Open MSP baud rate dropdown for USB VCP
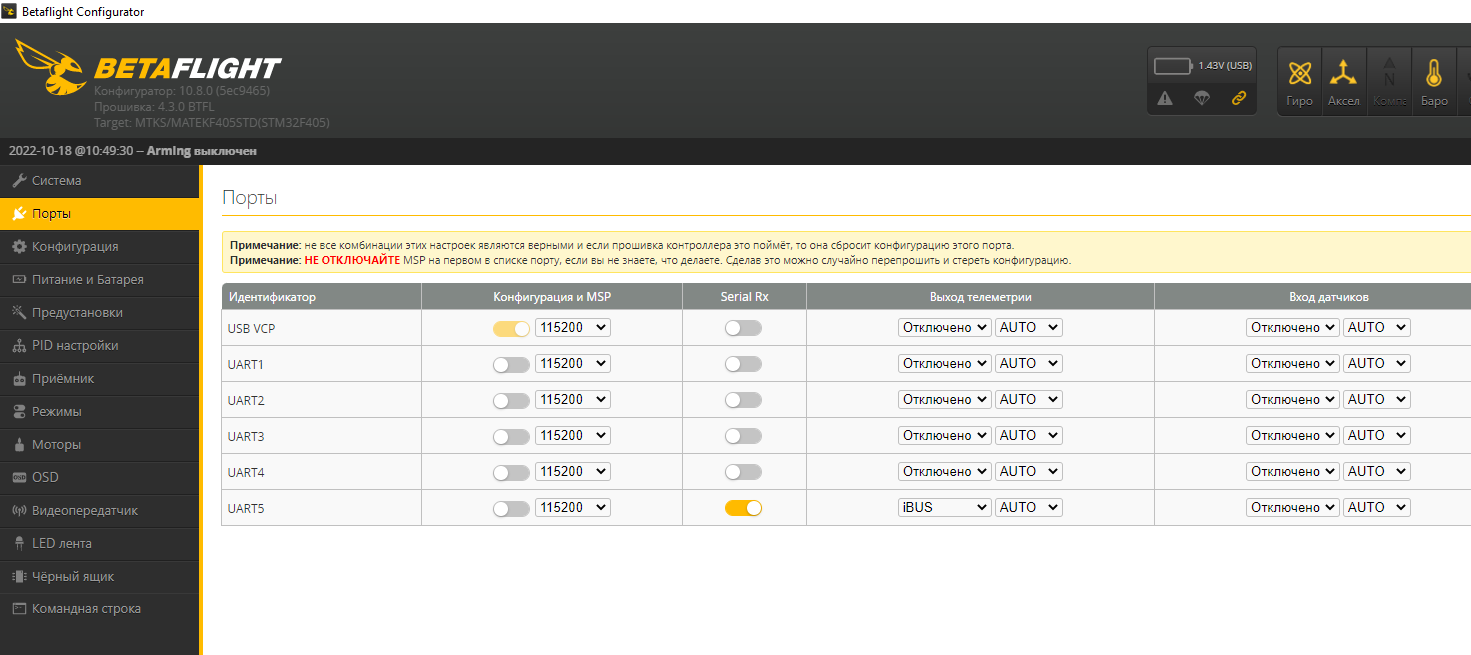The image size is (1471, 655). coord(572,328)
